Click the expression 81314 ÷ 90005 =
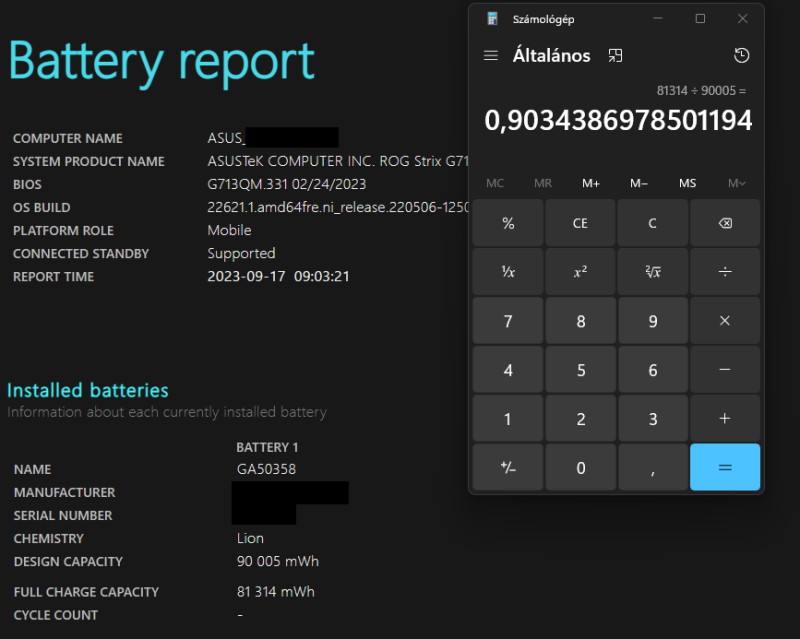This screenshot has height=639, width=800. 701,91
